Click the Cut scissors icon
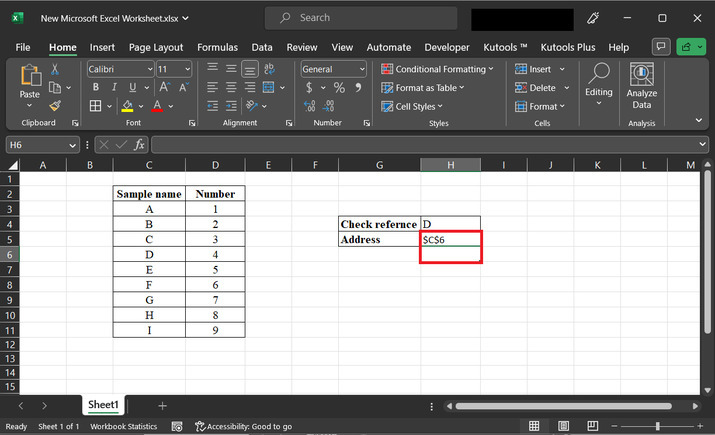Screen dimensions: 715x435 pyautogui.click(x=55, y=69)
